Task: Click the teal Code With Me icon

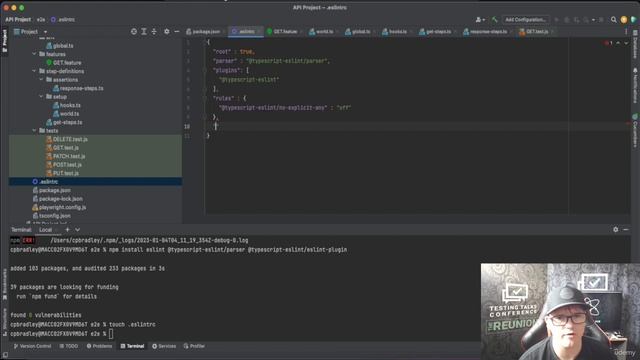Action: pyautogui.click(x=633, y=19)
